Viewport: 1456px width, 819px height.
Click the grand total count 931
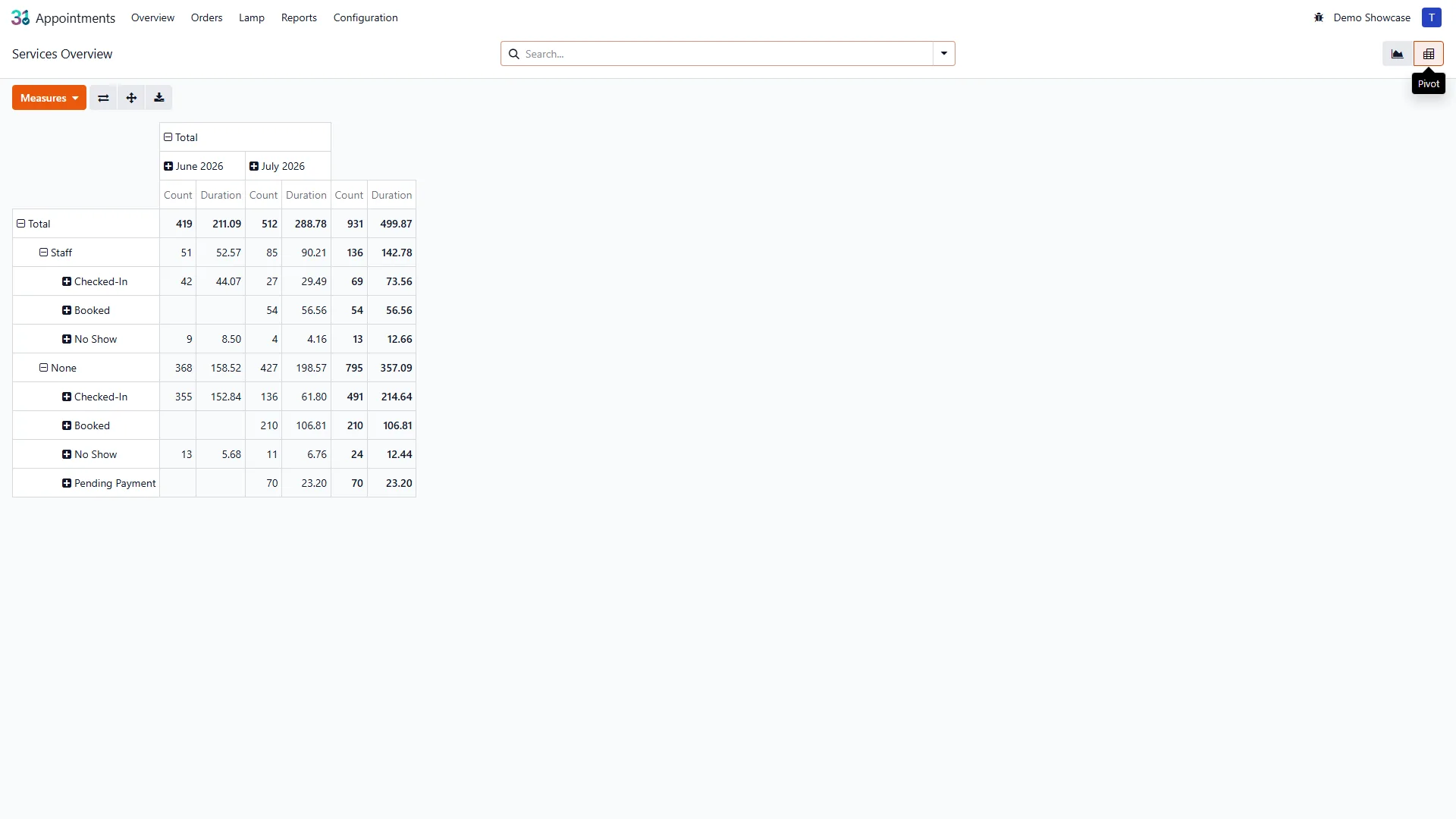pos(350,224)
